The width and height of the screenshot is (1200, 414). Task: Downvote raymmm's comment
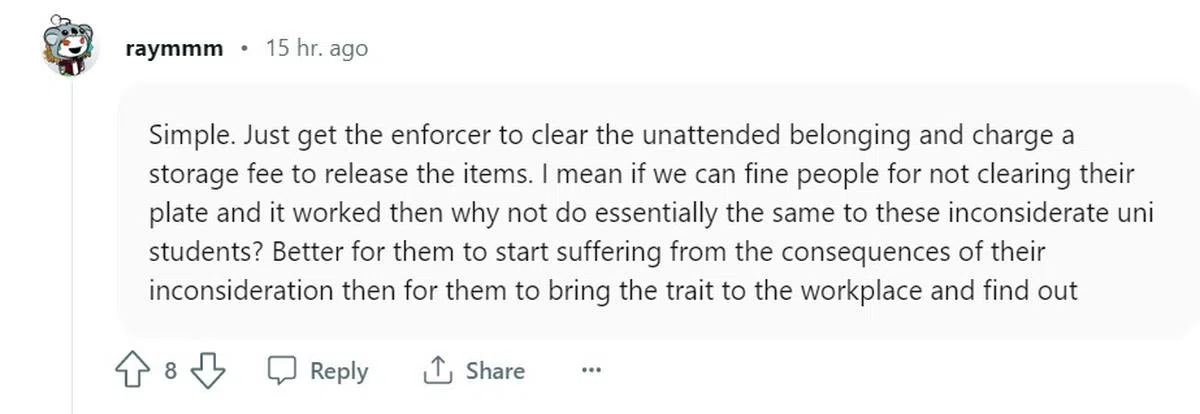(206, 371)
